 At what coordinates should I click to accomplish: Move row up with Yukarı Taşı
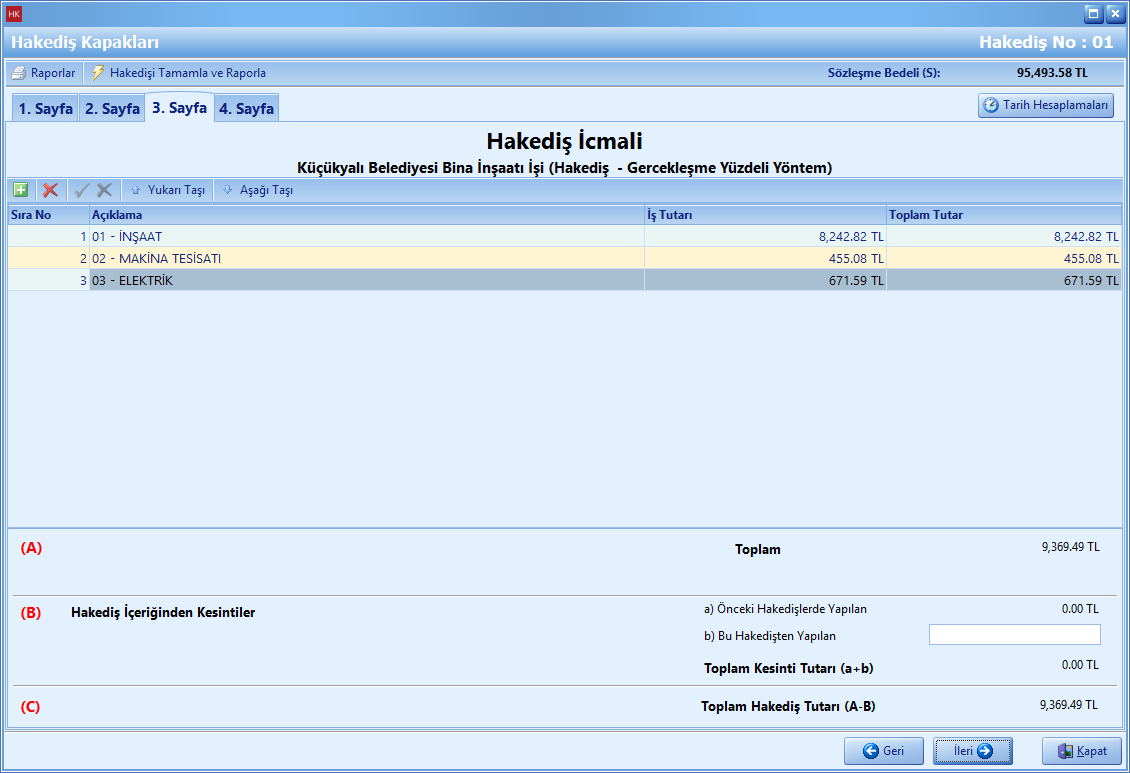167,190
